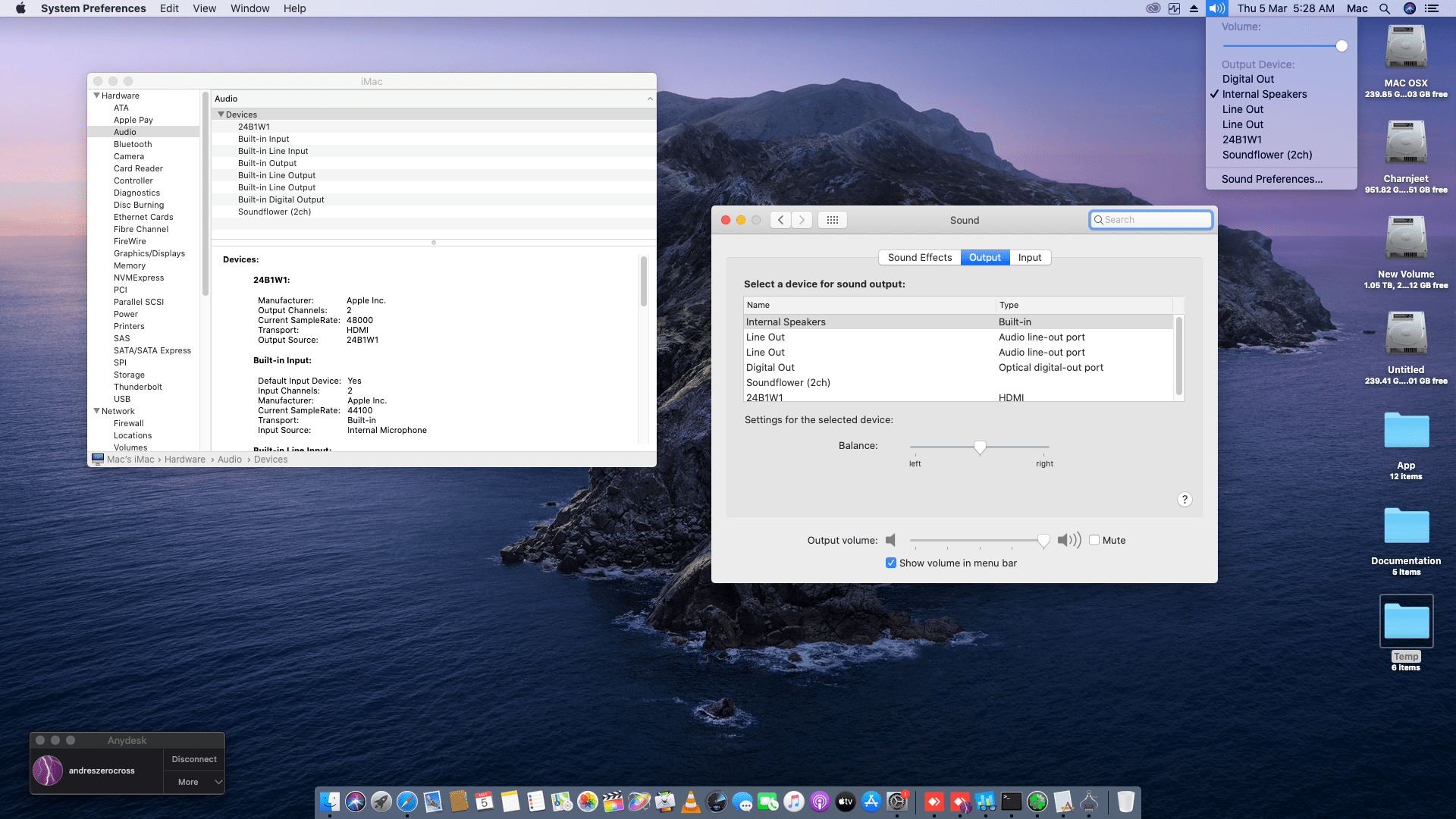This screenshot has width=1456, height=819.
Task: Open the App Store dock icon
Action: 871,802
